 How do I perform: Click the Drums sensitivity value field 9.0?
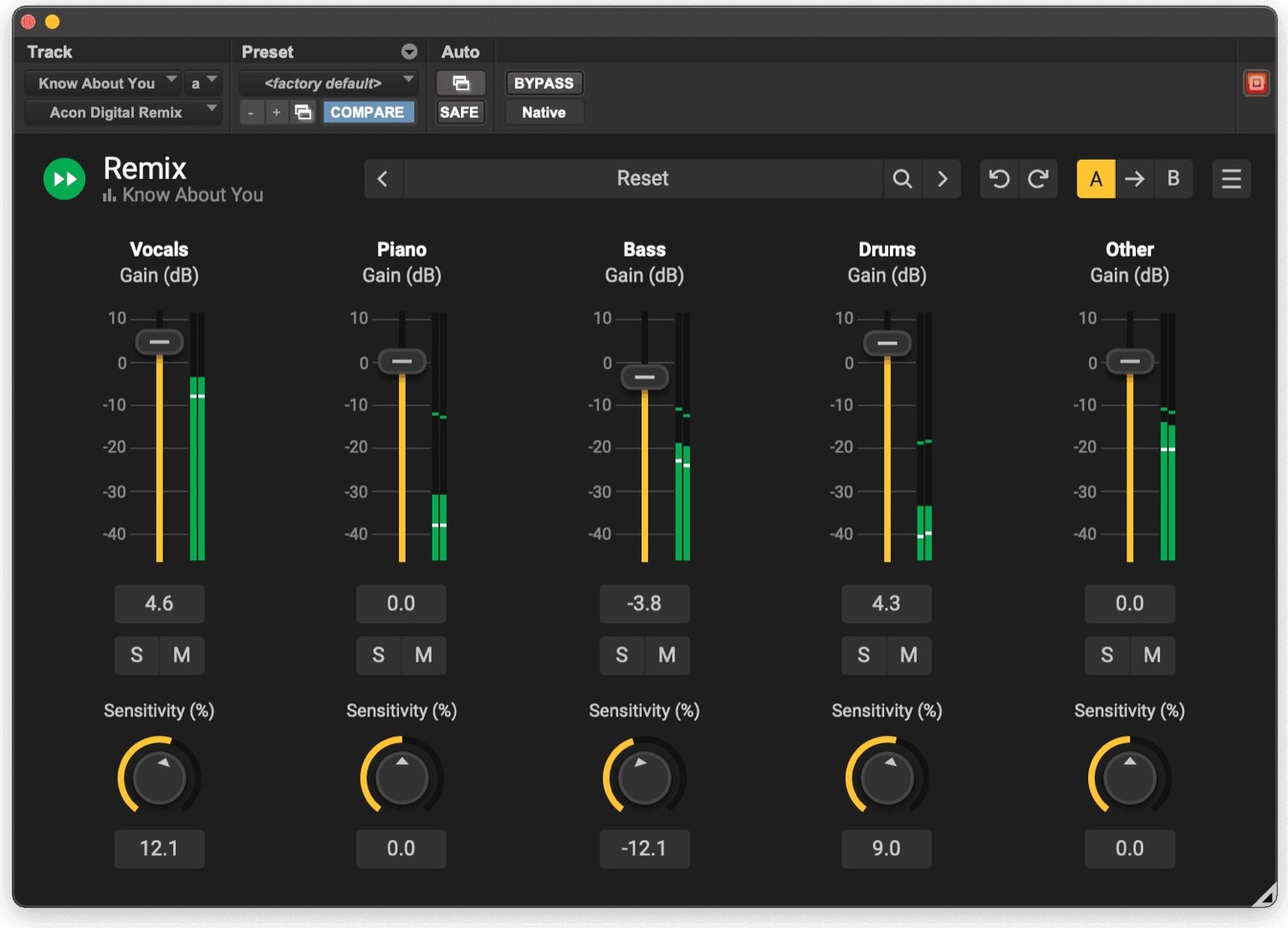click(x=887, y=849)
